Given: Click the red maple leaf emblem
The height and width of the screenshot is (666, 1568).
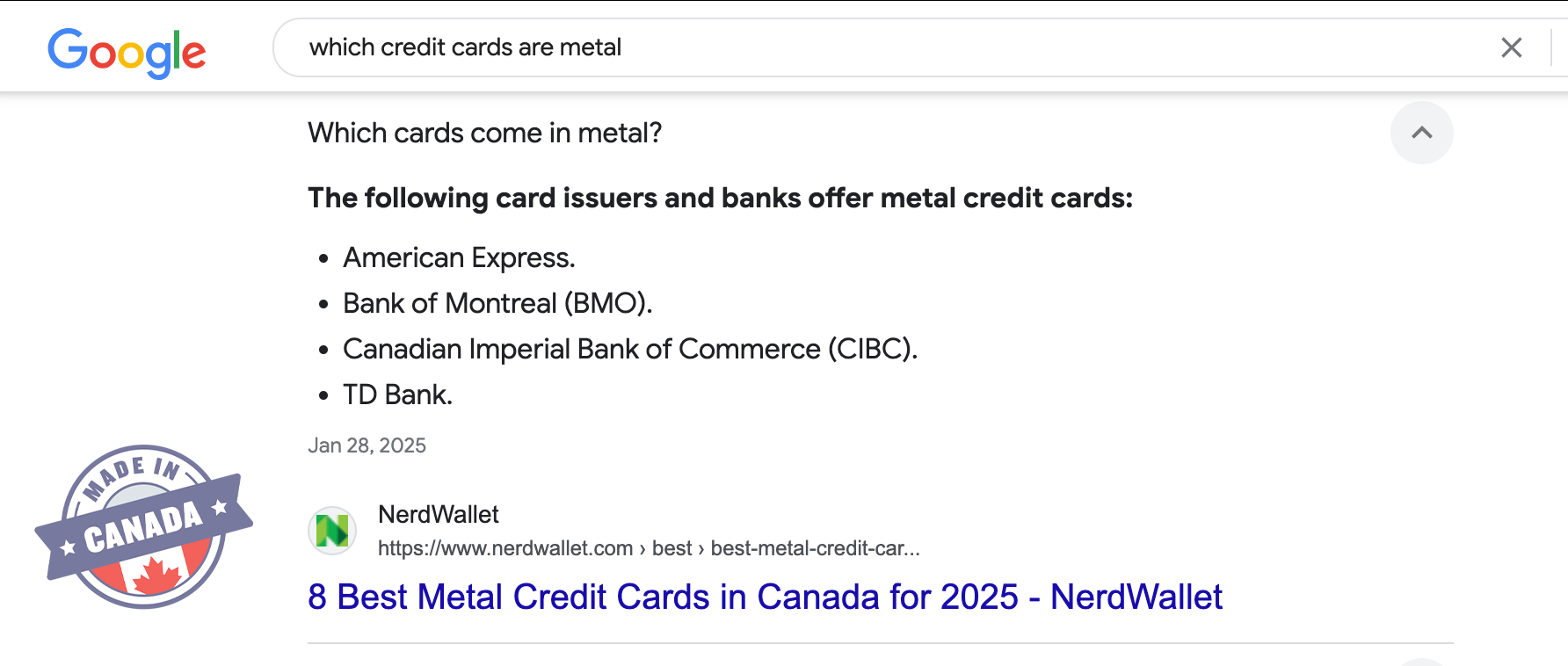Looking at the screenshot, I should pyautogui.click(x=156, y=576).
